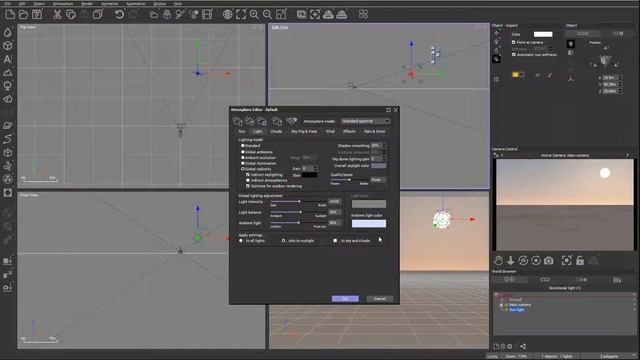Select the water drop tool in left sidebar

click(8, 33)
